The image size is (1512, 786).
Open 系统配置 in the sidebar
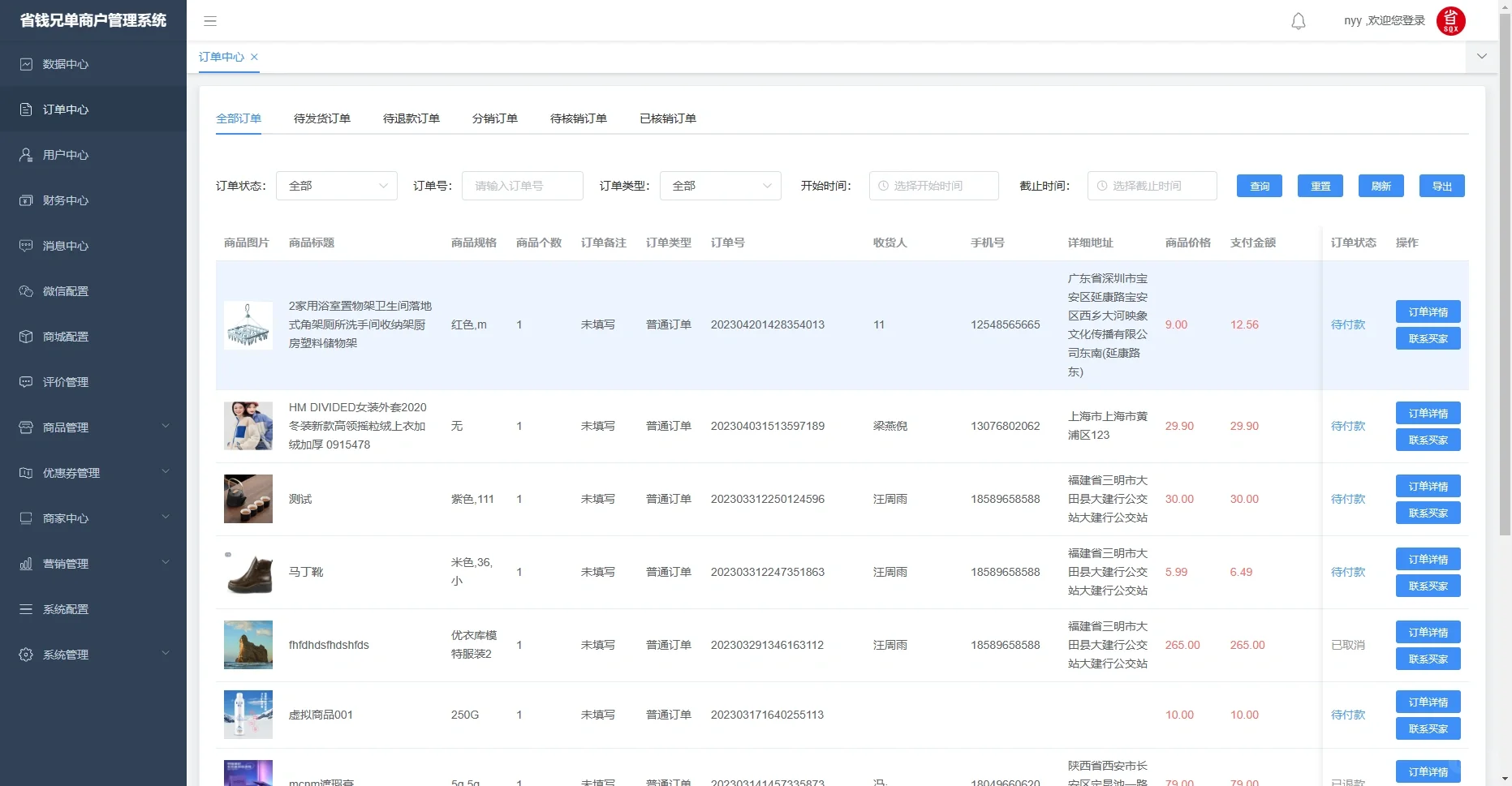click(x=66, y=609)
